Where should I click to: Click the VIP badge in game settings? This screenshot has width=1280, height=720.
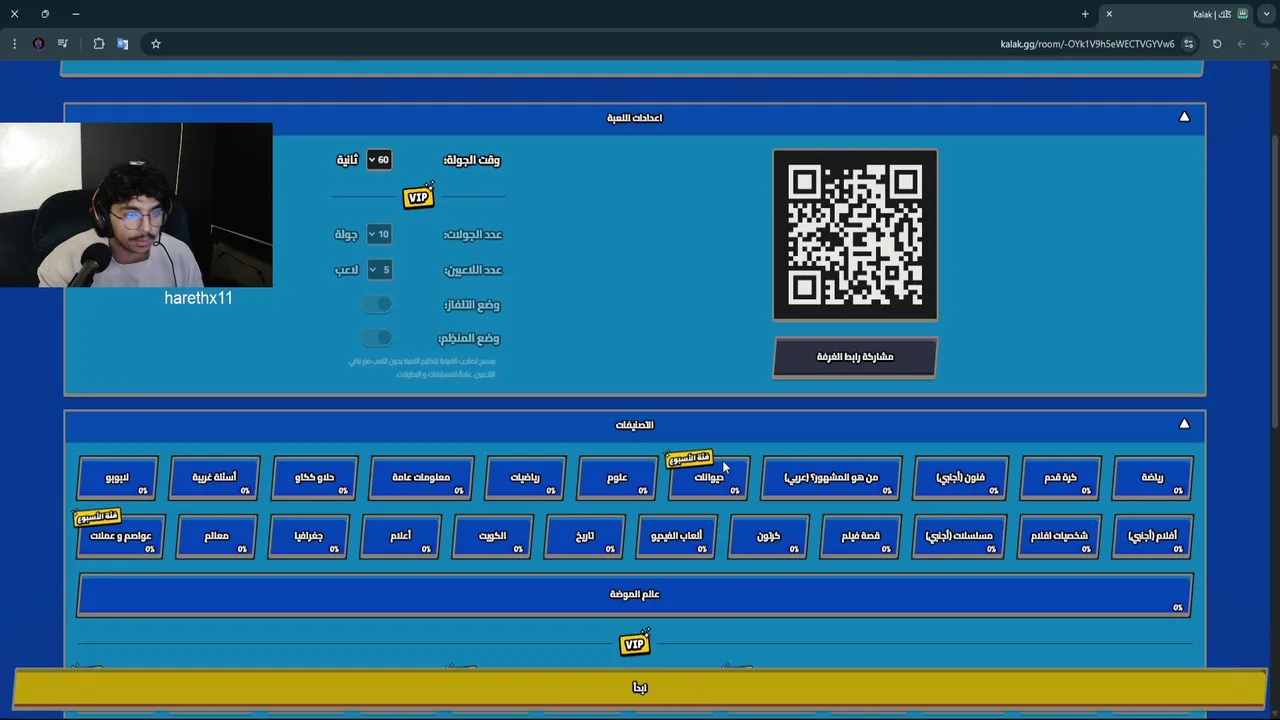point(419,196)
